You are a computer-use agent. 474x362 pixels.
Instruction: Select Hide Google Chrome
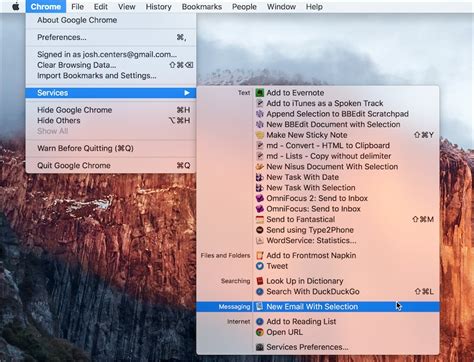point(111,110)
